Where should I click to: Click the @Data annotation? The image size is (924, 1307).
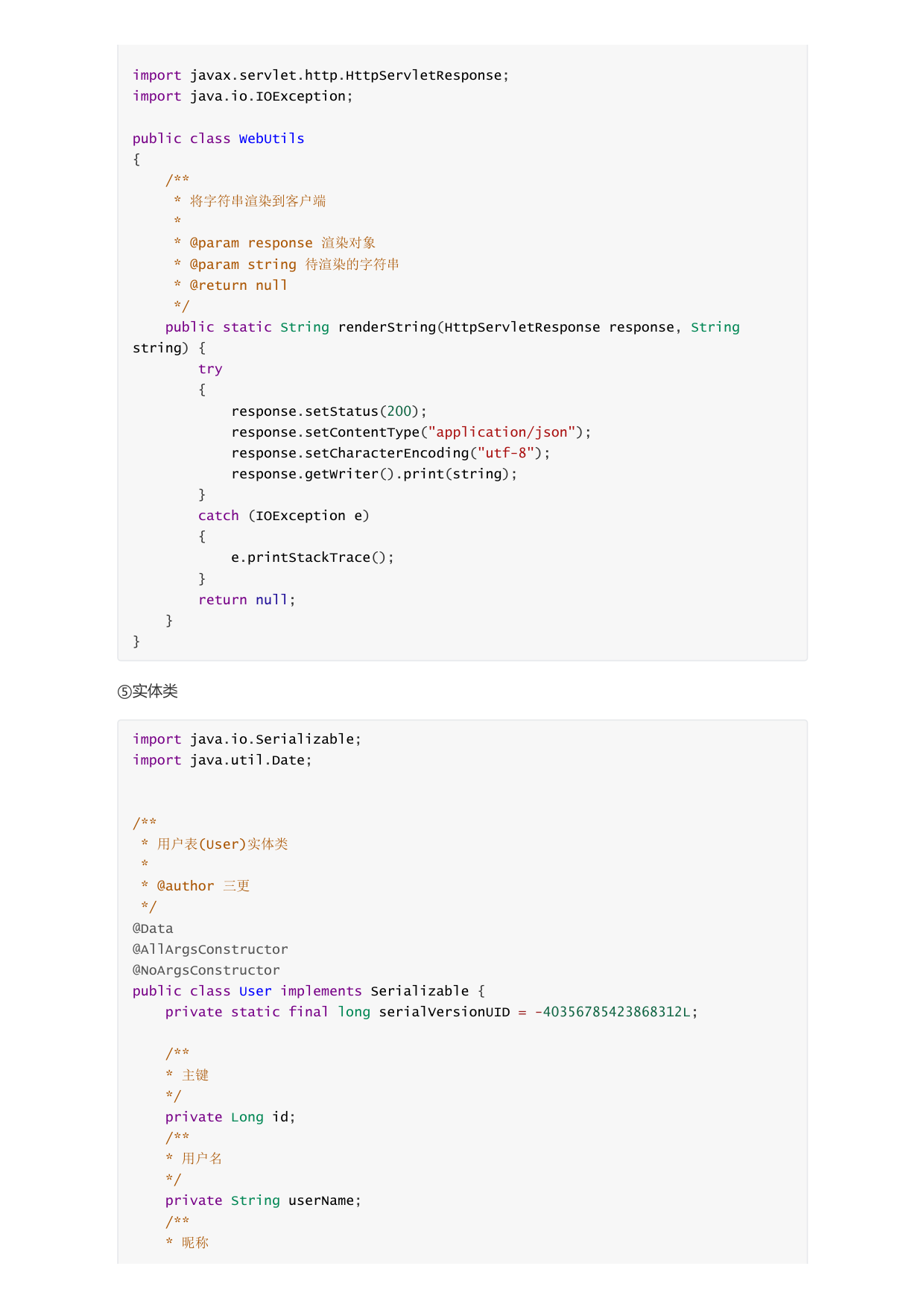coord(153,928)
